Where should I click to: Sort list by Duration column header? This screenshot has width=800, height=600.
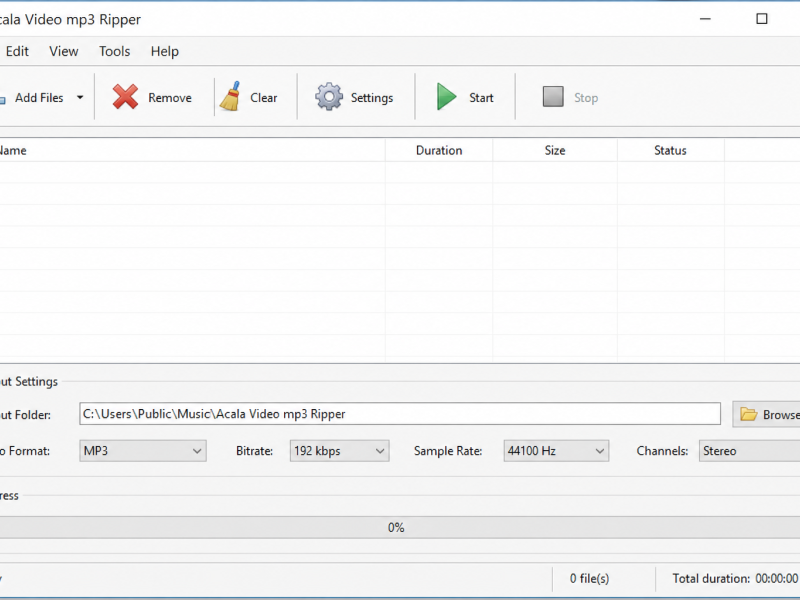click(x=439, y=151)
